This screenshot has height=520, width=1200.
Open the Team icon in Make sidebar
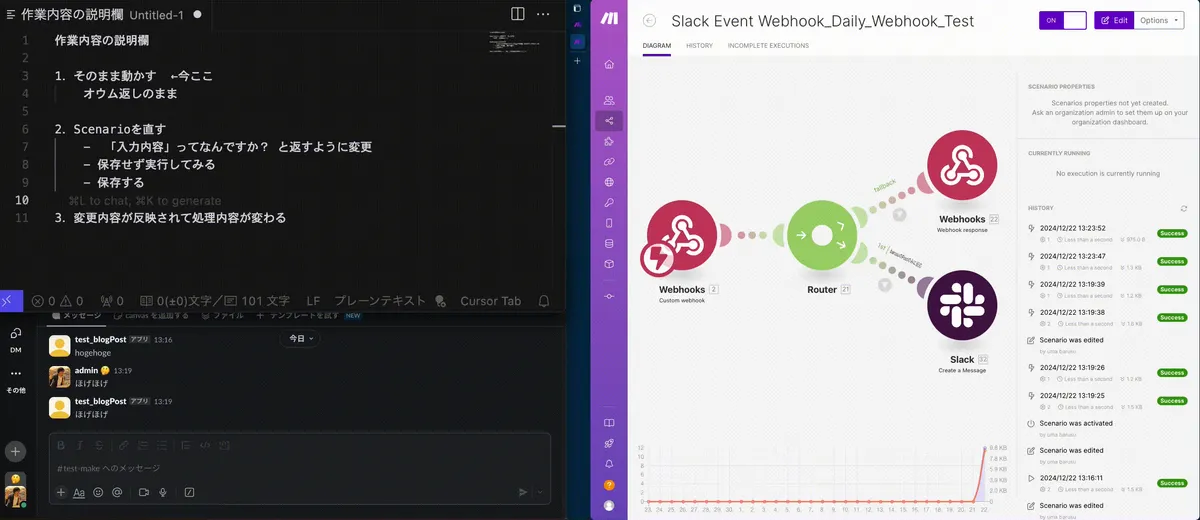coord(609,100)
